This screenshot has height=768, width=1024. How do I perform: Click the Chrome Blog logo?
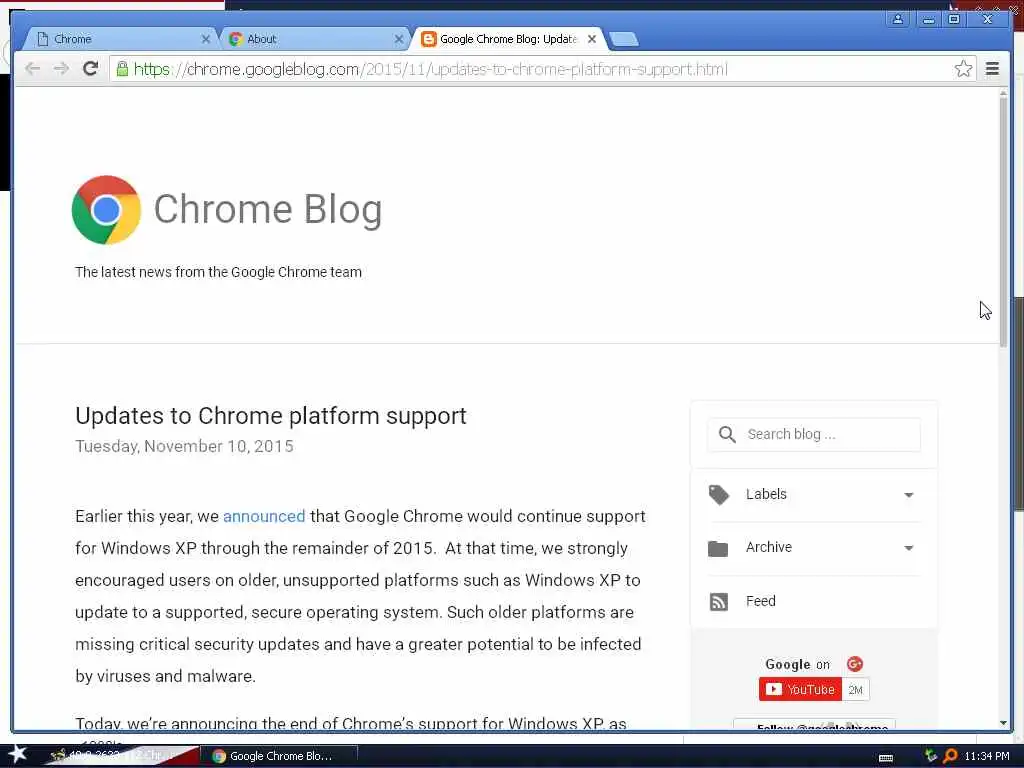(x=106, y=210)
